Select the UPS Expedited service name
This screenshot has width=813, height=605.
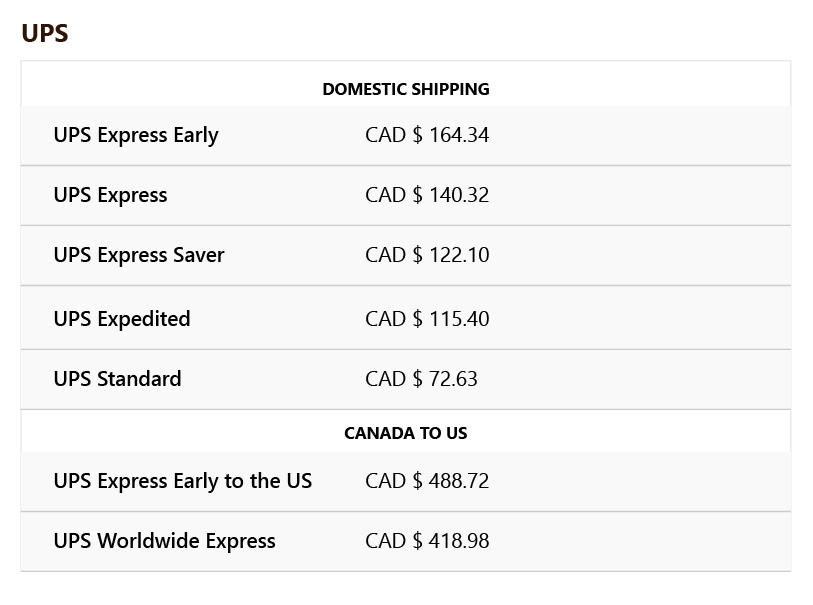pyautogui.click(x=122, y=319)
